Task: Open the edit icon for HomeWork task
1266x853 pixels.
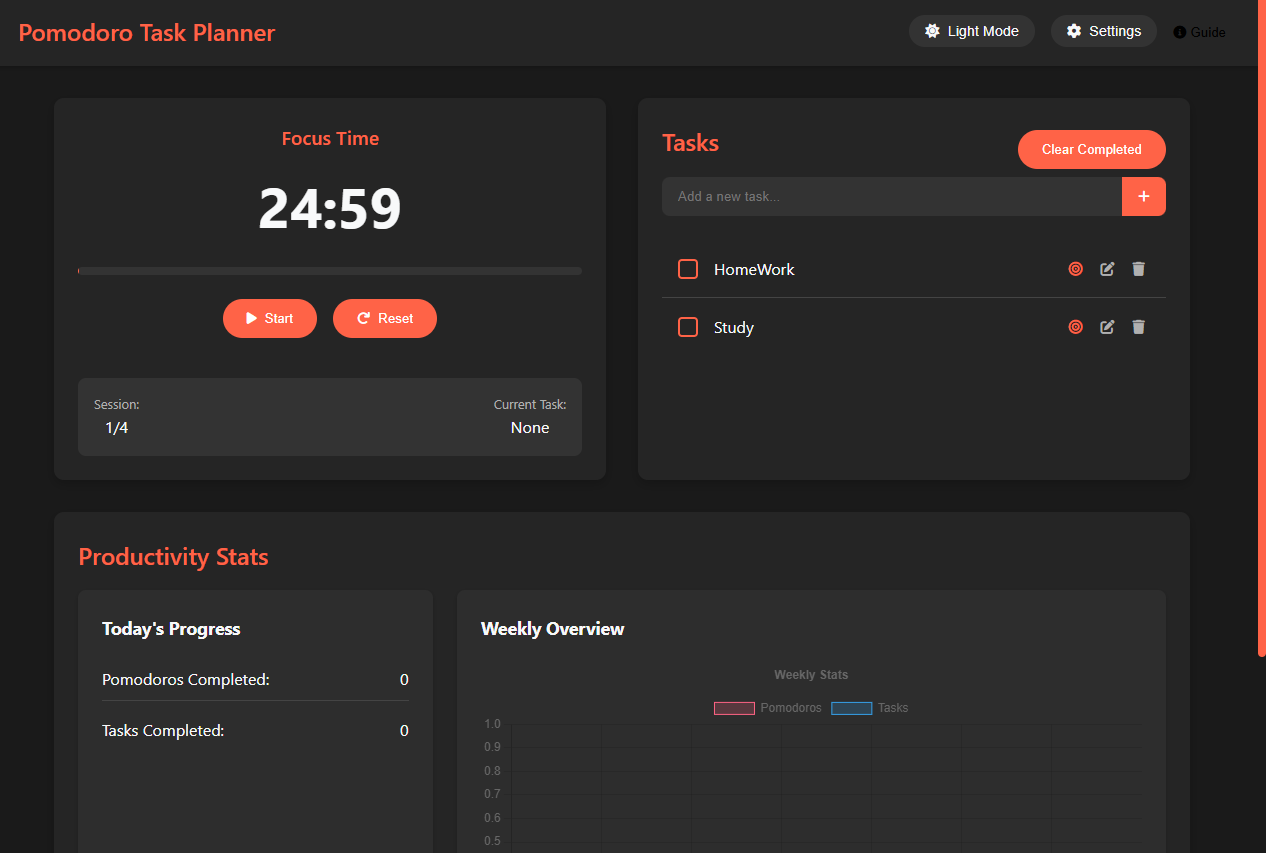Action: pos(1107,269)
